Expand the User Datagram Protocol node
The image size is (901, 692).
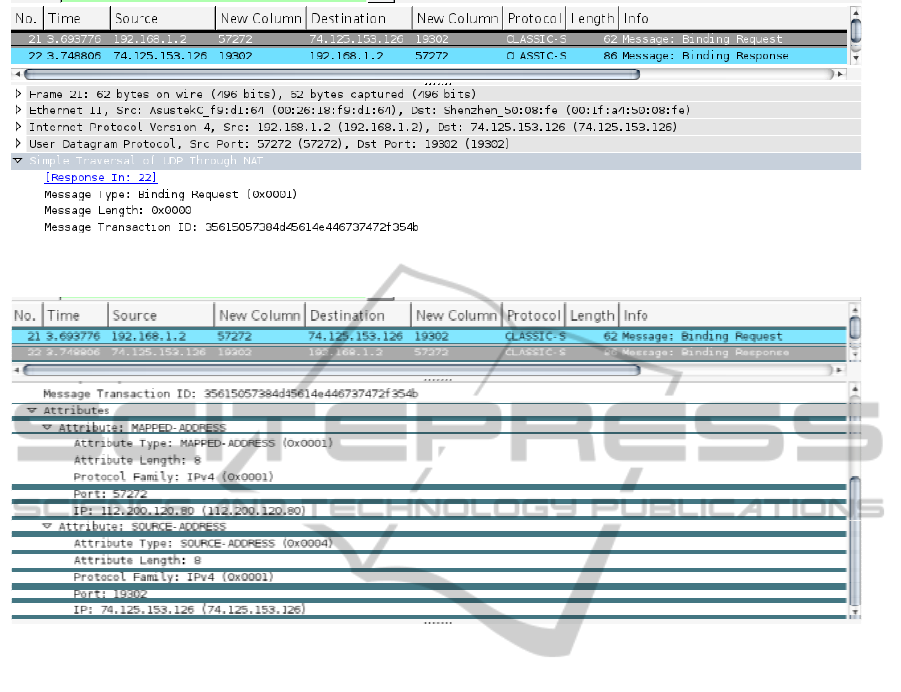tap(19, 144)
